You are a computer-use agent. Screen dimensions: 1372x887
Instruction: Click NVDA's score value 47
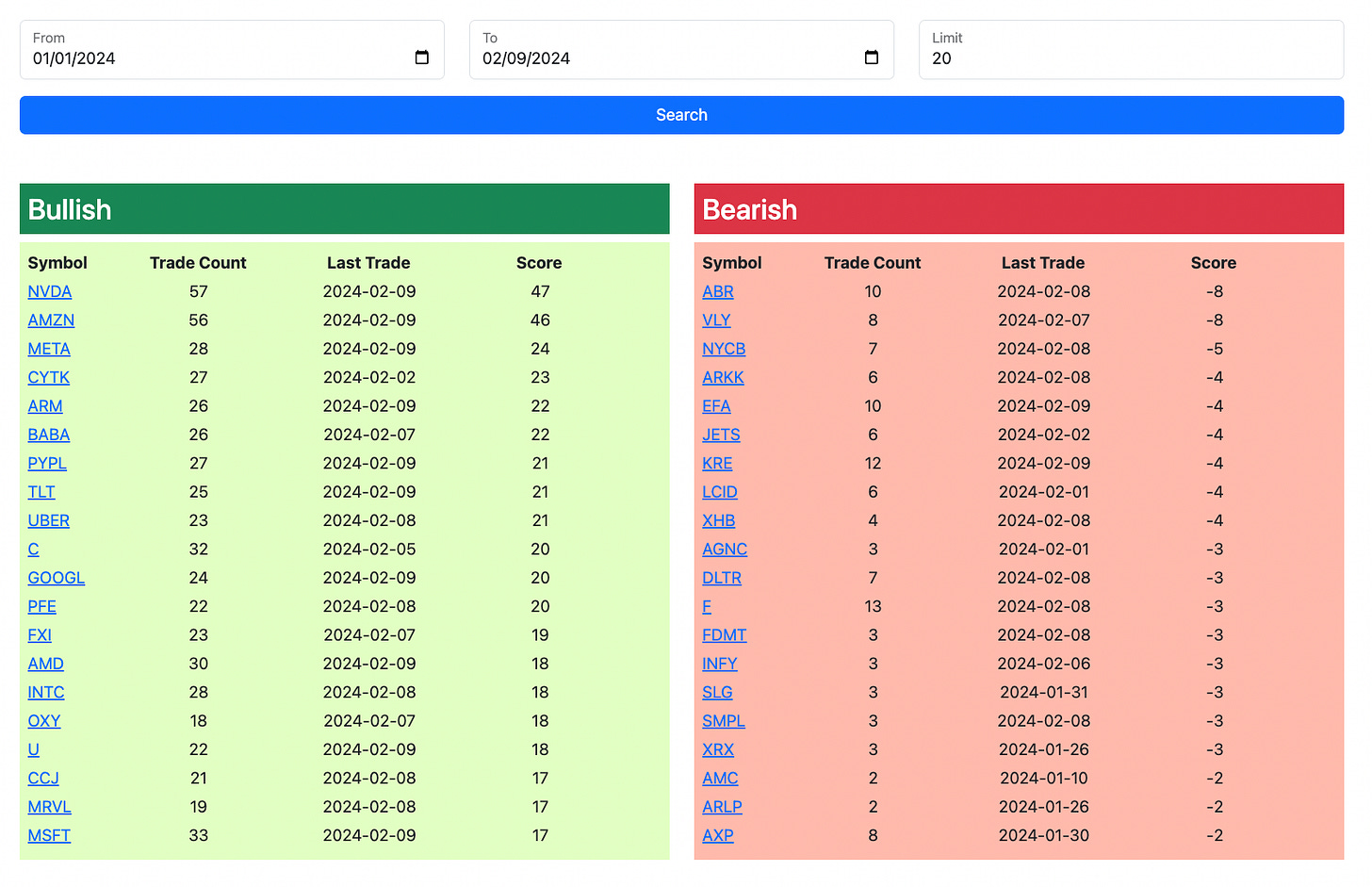click(540, 292)
